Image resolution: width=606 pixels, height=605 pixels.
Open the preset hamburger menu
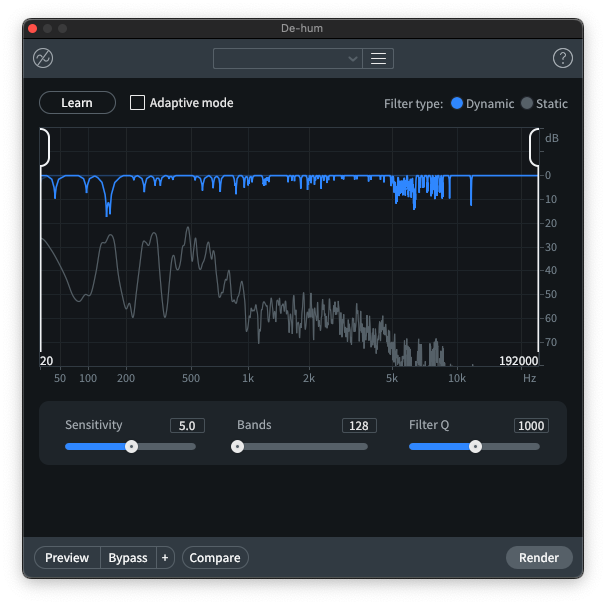point(378,58)
